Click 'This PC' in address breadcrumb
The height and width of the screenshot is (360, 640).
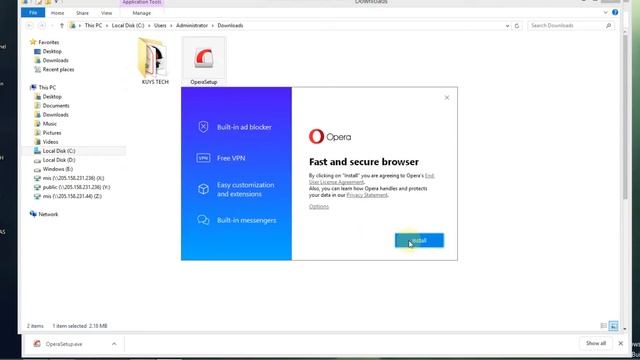coord(93,26)
